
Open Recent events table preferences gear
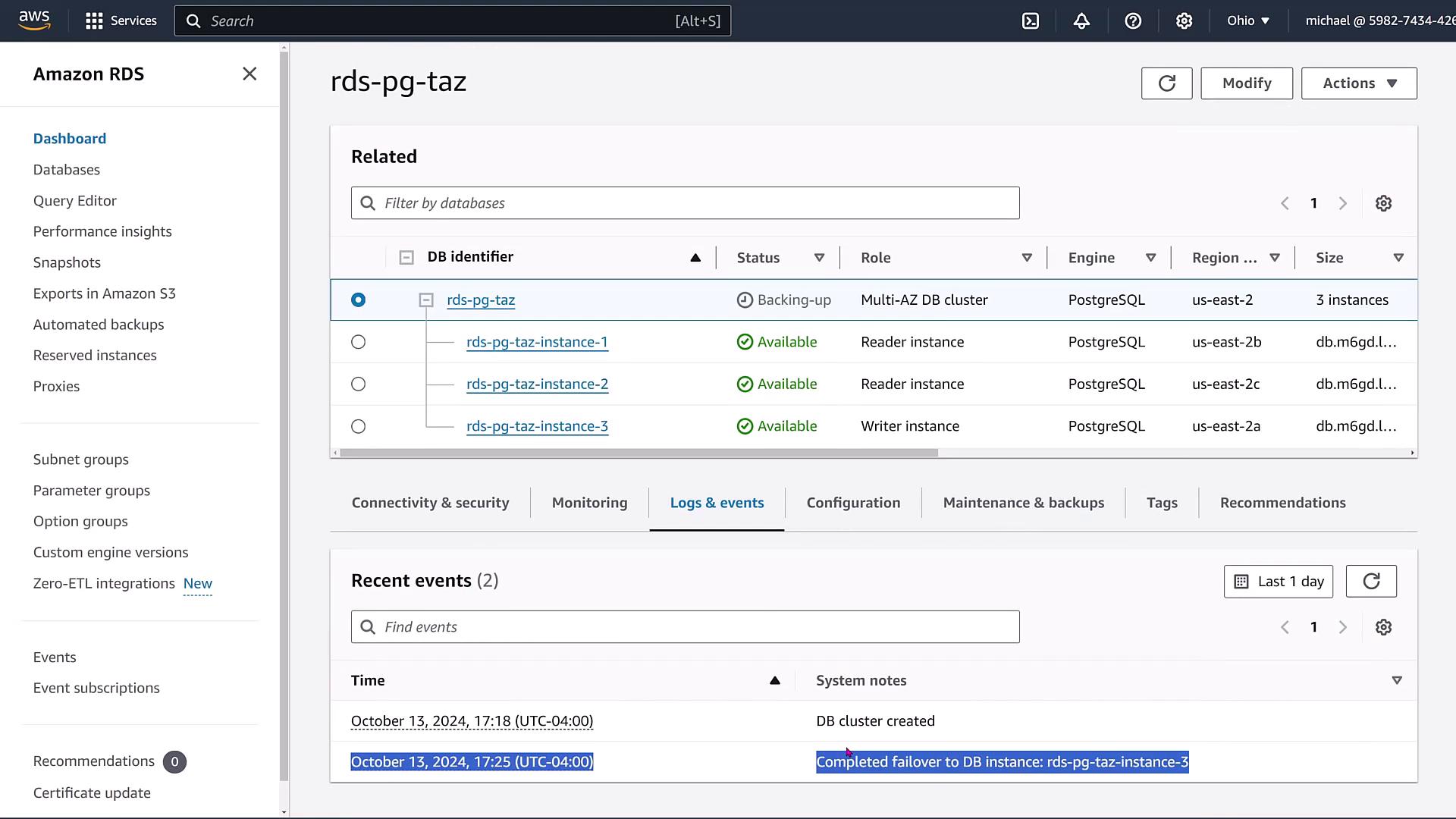(x=1383, y=627)
